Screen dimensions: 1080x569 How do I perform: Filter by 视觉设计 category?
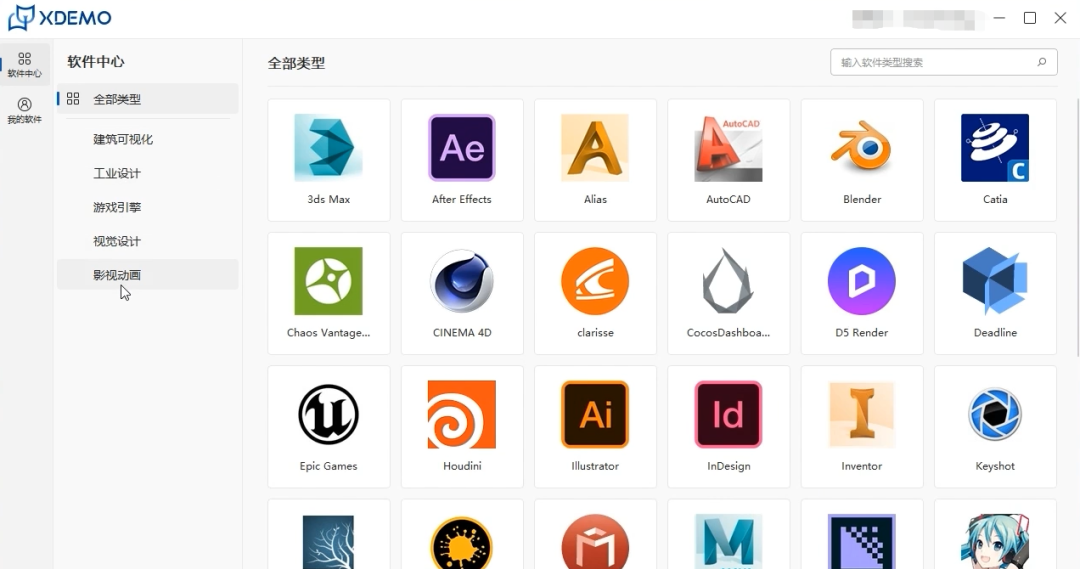click(x=147, y=241)
